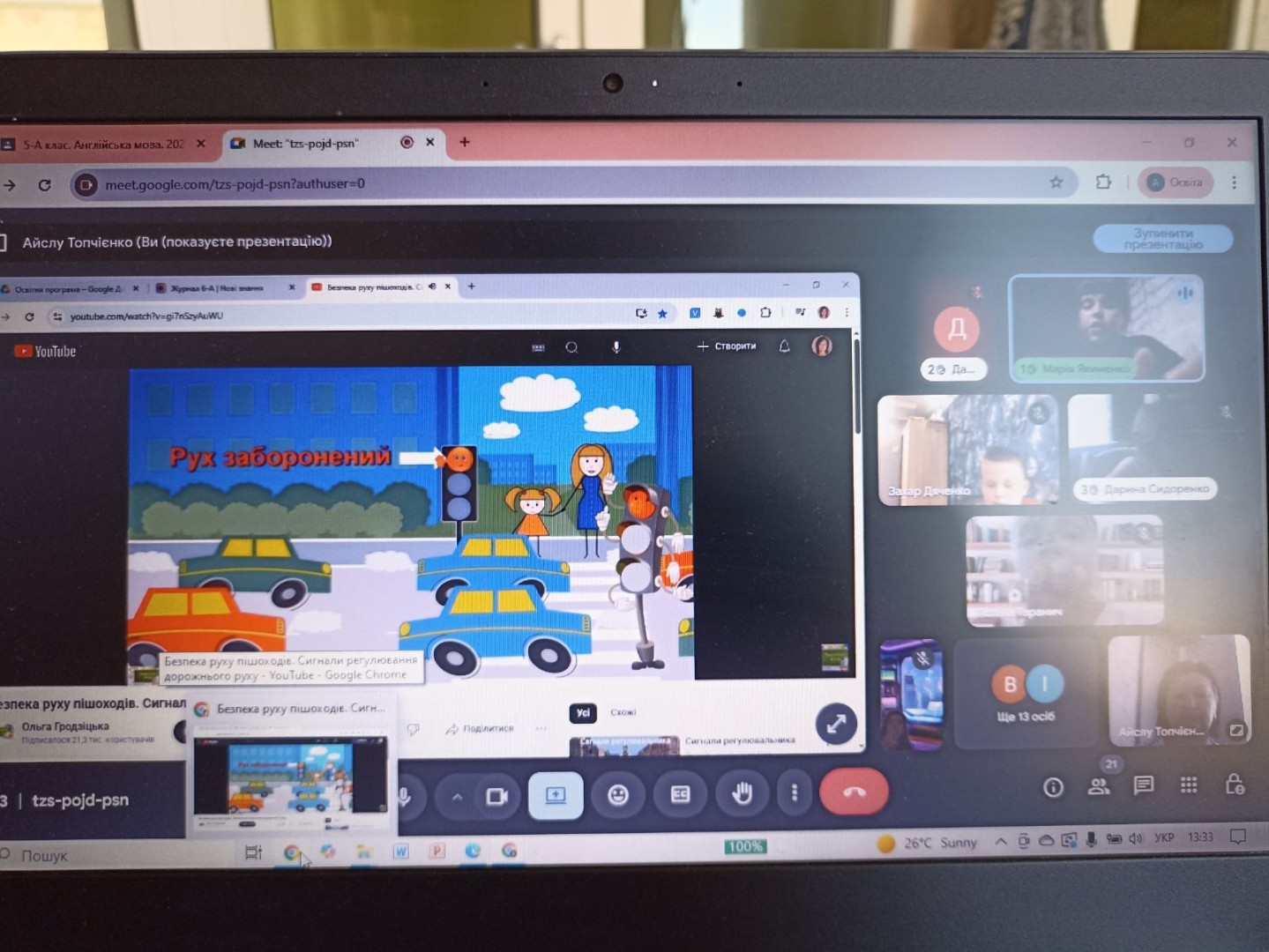Toggle captions in Meet toolbar
Viewport: 1269px width, 952px height.
point(680,794)
